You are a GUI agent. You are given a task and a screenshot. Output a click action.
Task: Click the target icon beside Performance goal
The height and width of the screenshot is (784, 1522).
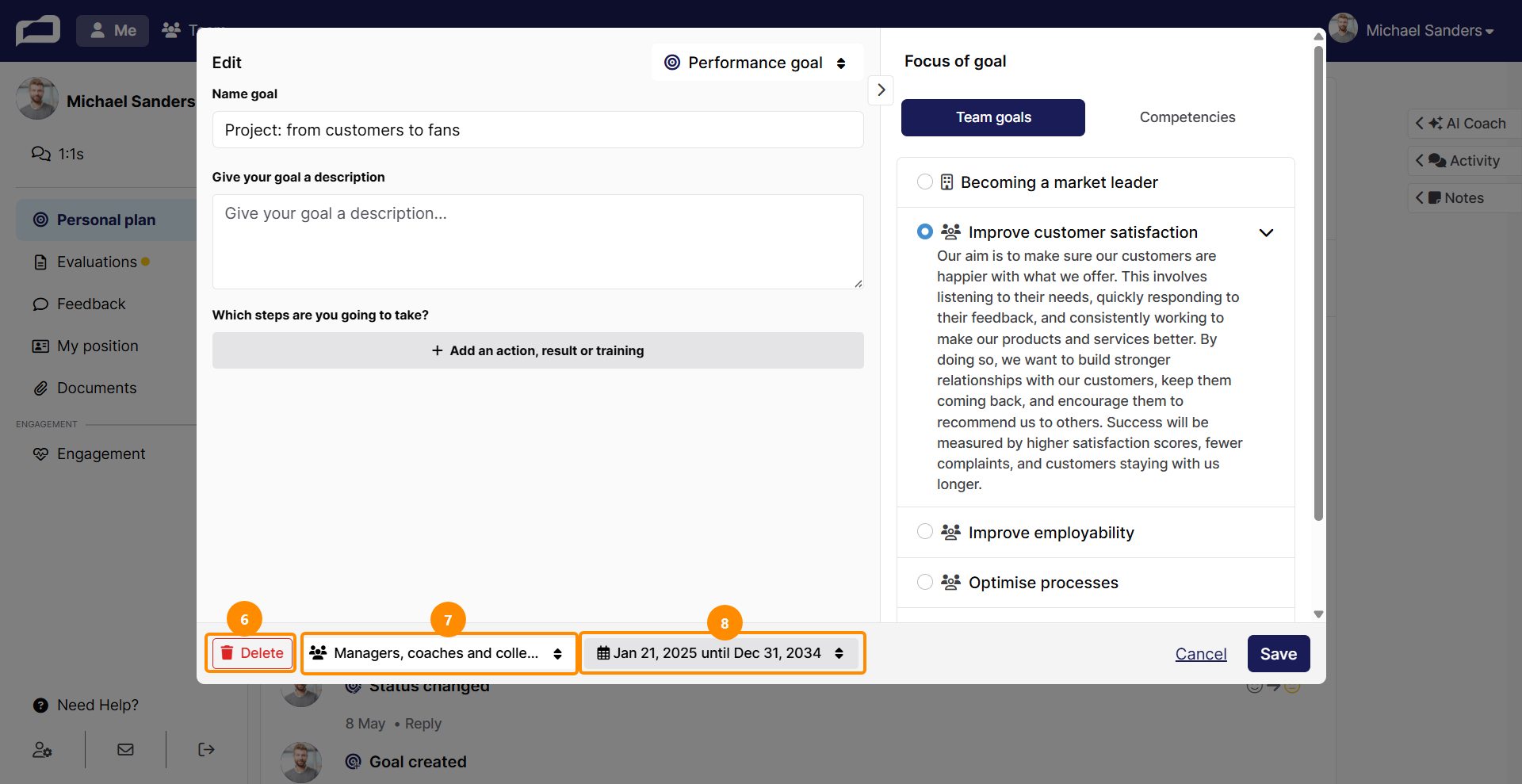click(672, 62)
